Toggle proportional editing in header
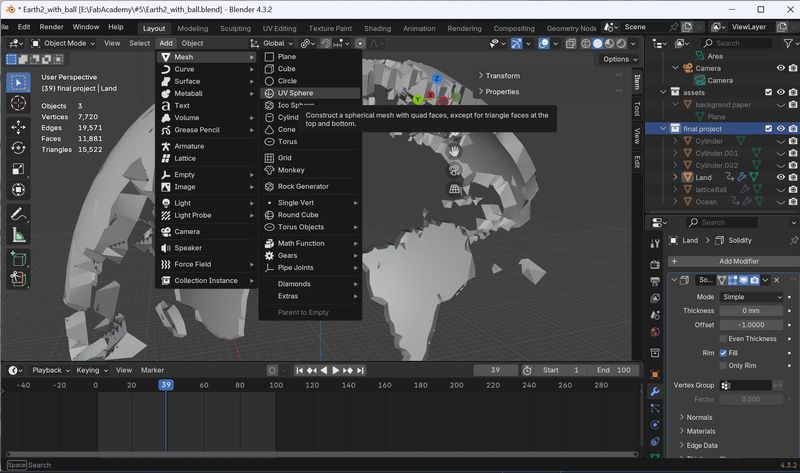Screen dimensions: 800x473 360,43
